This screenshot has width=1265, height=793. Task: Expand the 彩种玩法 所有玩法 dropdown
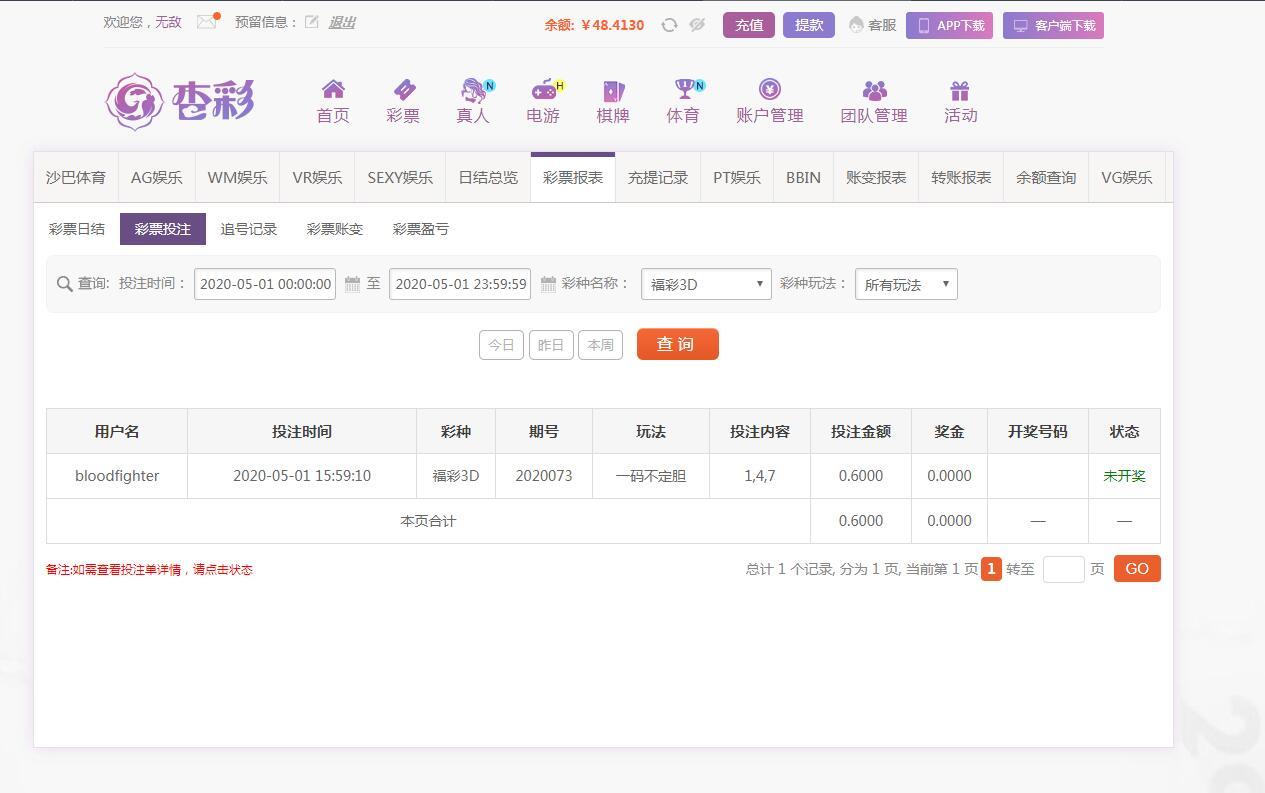(906, 284)
